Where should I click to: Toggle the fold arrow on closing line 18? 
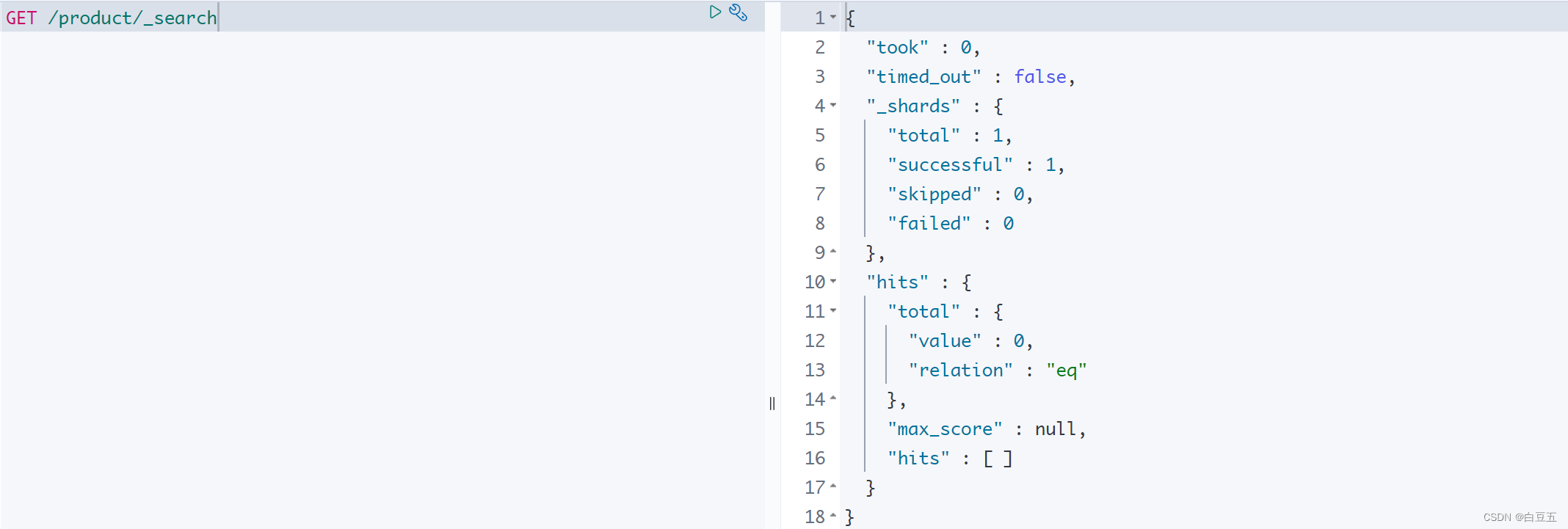833,515
